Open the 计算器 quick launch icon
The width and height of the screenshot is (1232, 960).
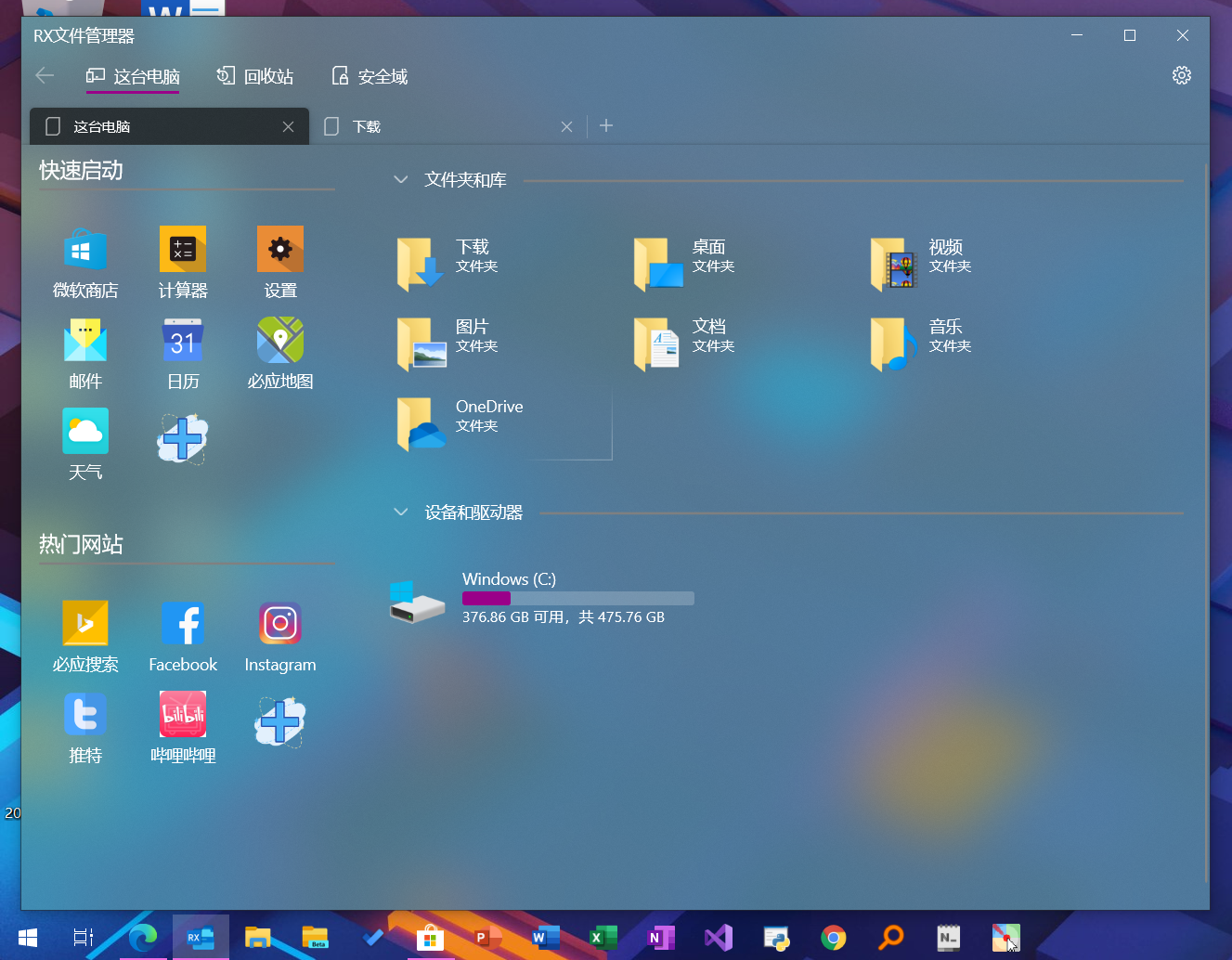pyautogui.click(x=182, y=249)
